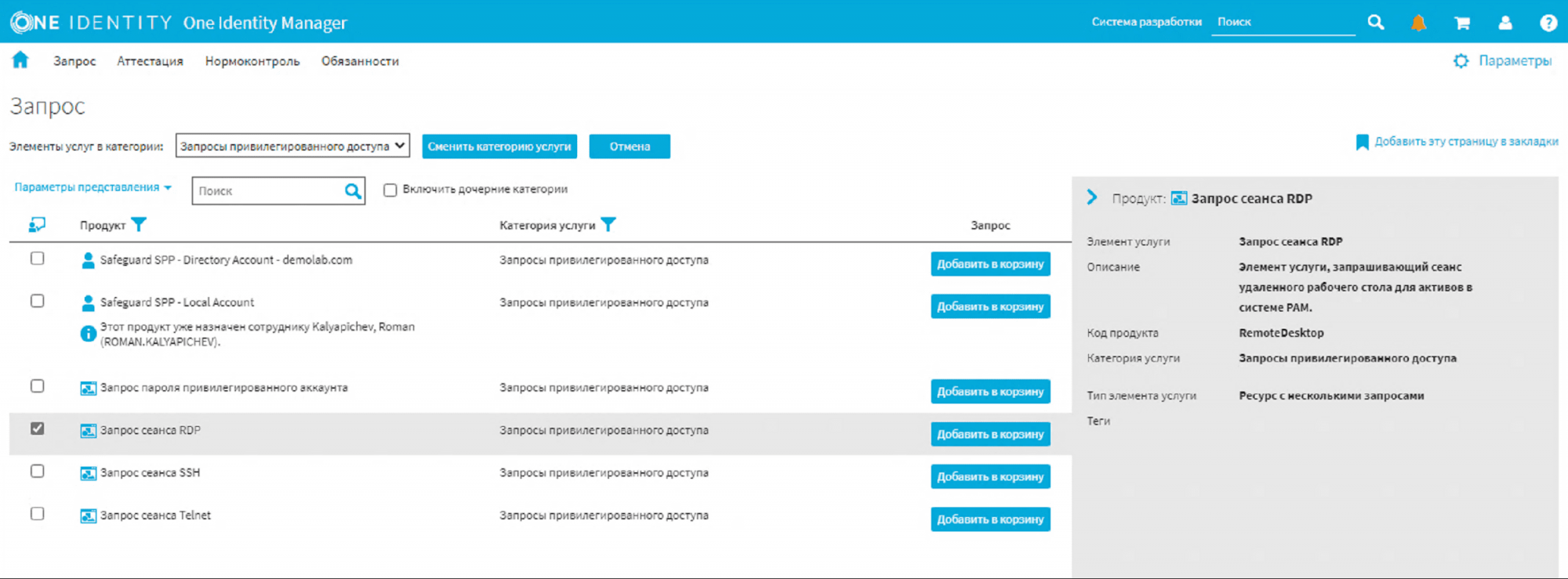Open the Обязанности menu

pos(360,61)
